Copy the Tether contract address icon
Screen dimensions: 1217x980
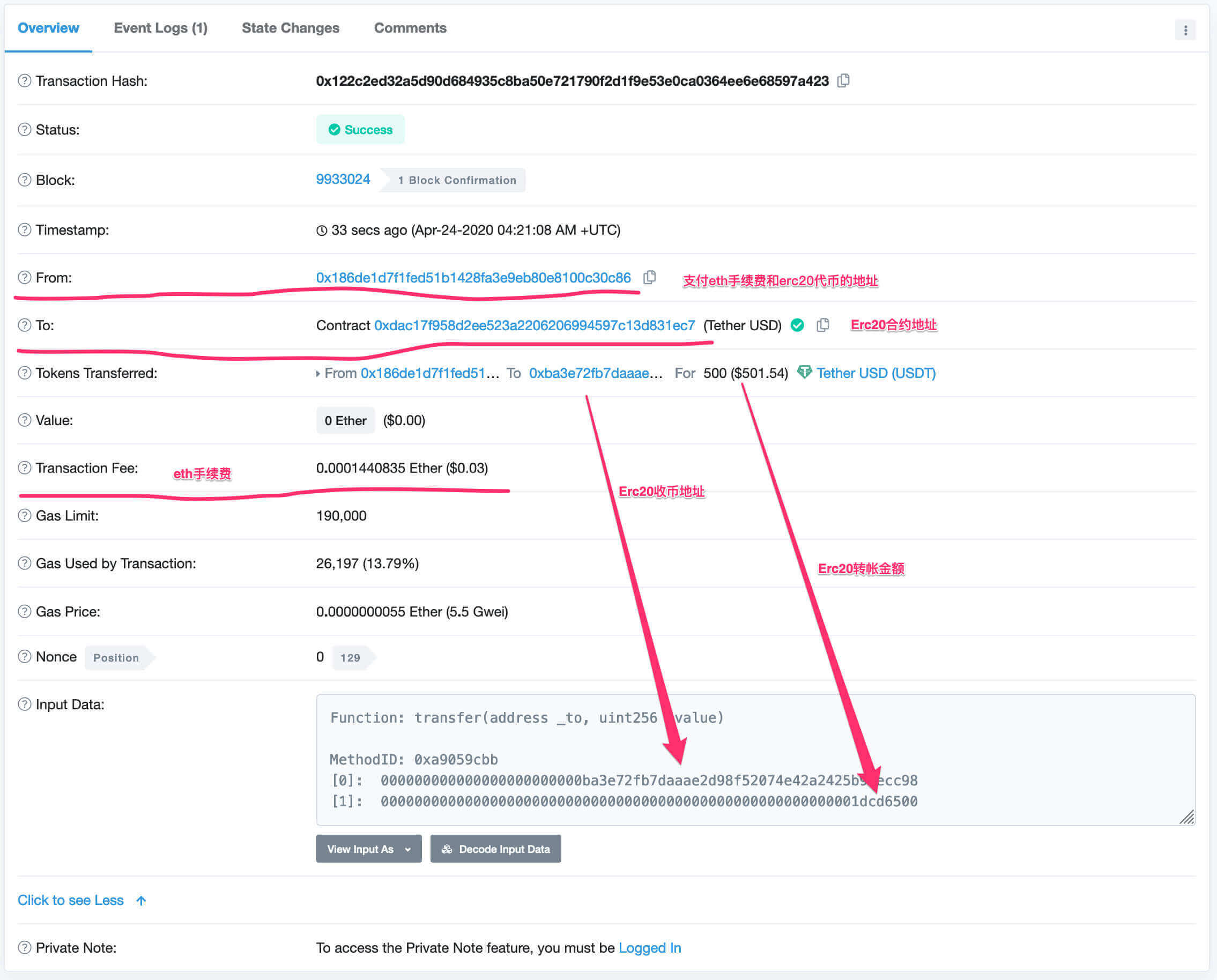click(822, 325)
